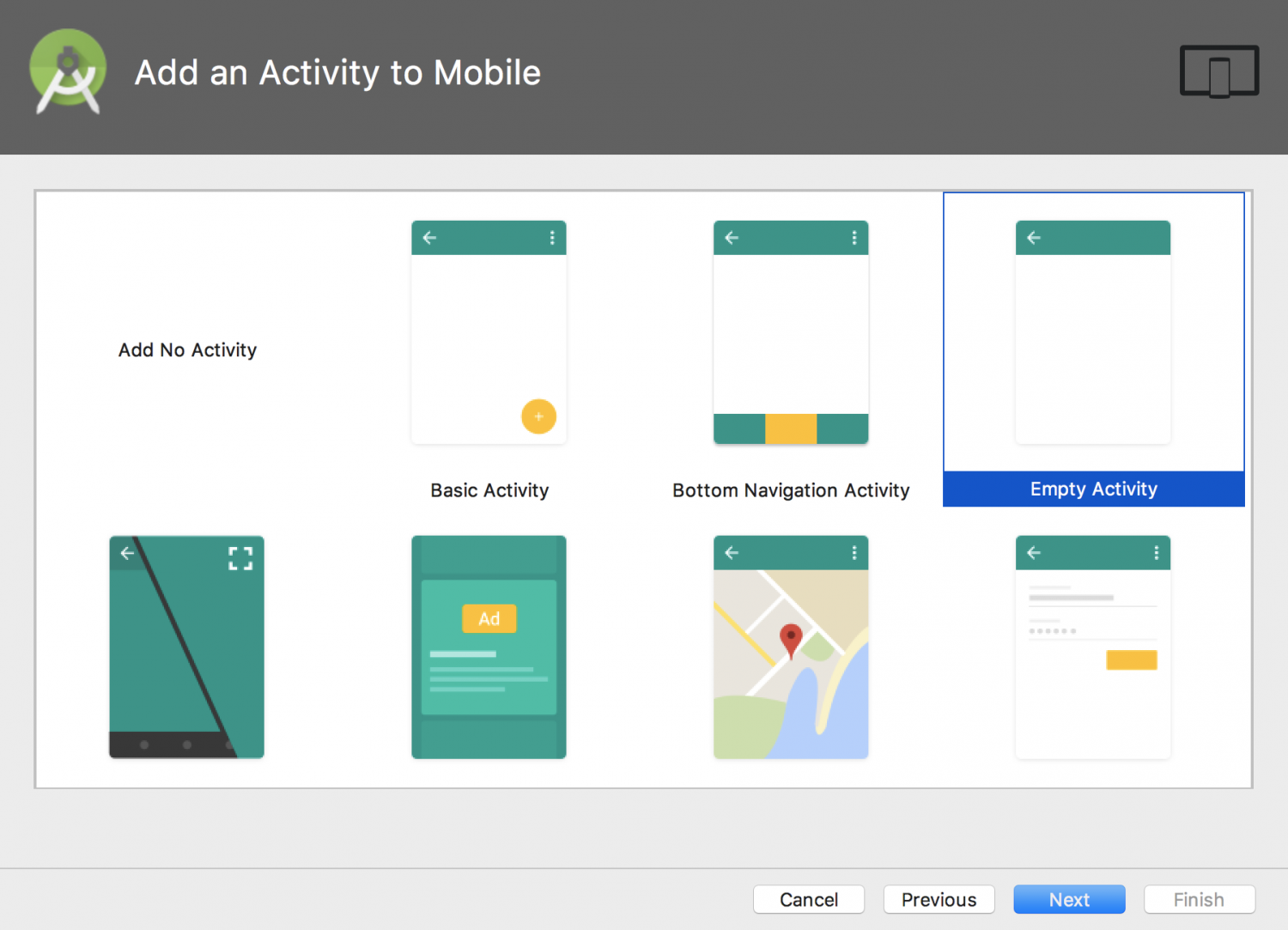Select the Ads Activity template

click(x=489, y=648)
